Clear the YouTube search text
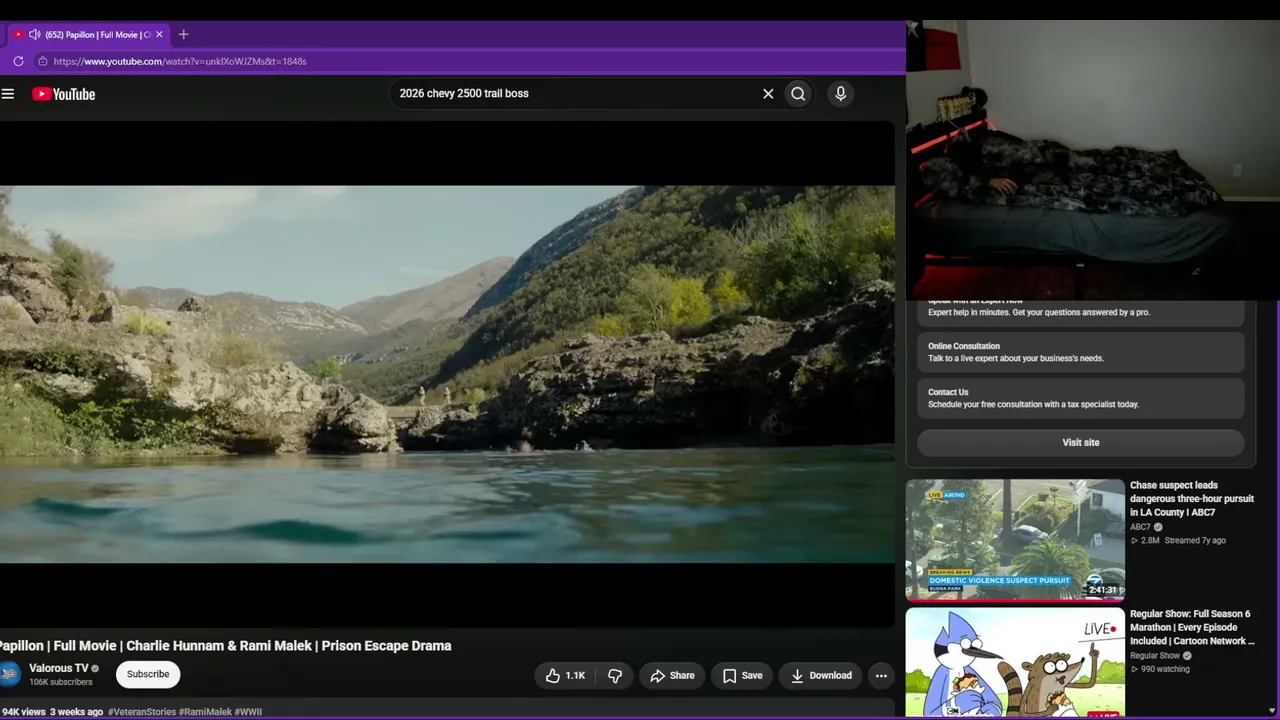 point(768,93)
